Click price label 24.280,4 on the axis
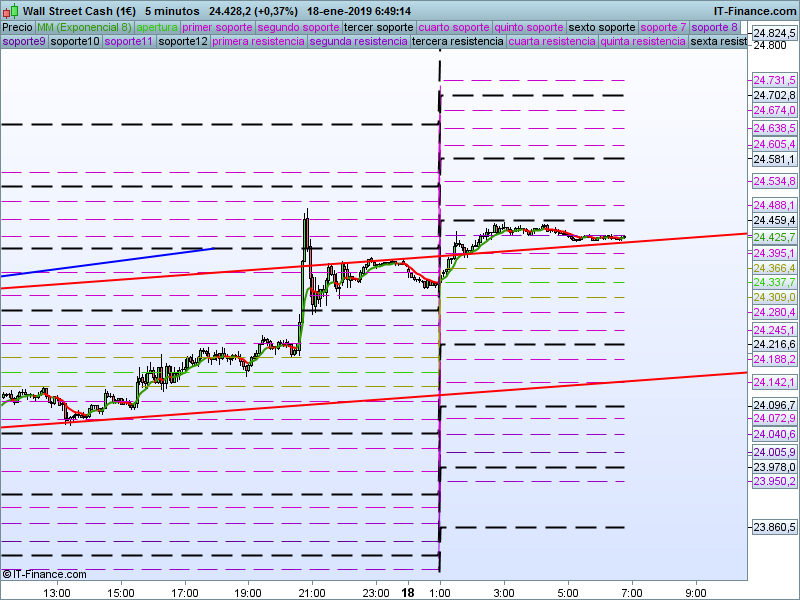This screenshot has height=600, width=800. pos(774,312)
